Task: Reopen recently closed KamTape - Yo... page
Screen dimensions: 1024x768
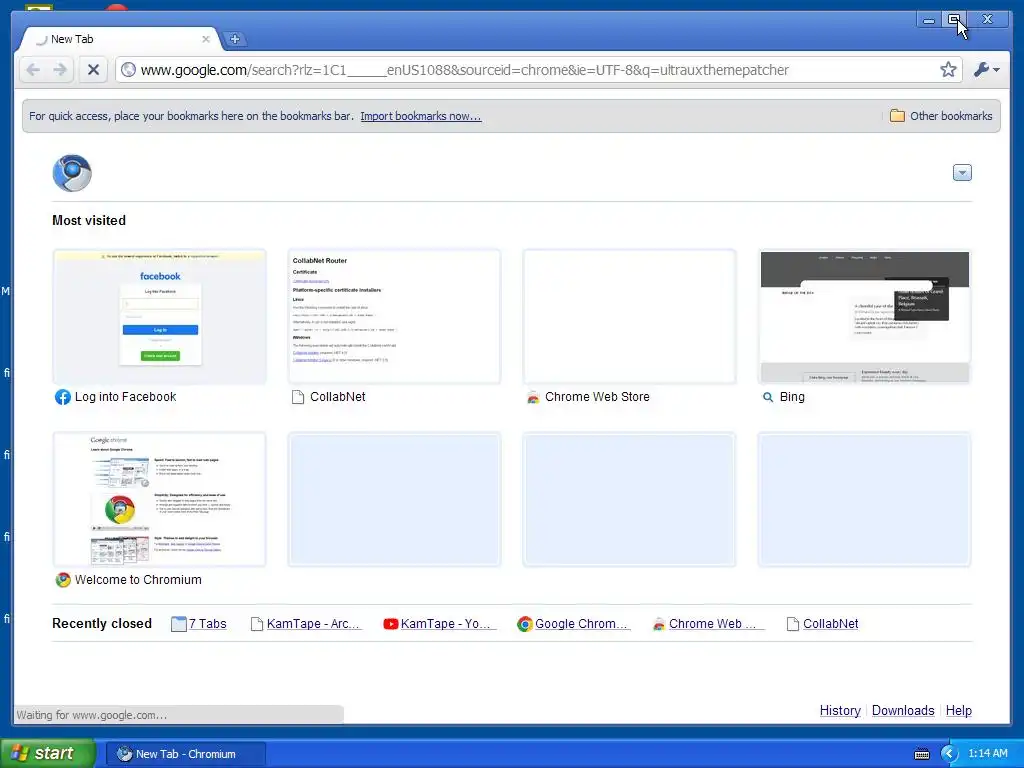Action: pyautogui.click(x=447, y=624)
